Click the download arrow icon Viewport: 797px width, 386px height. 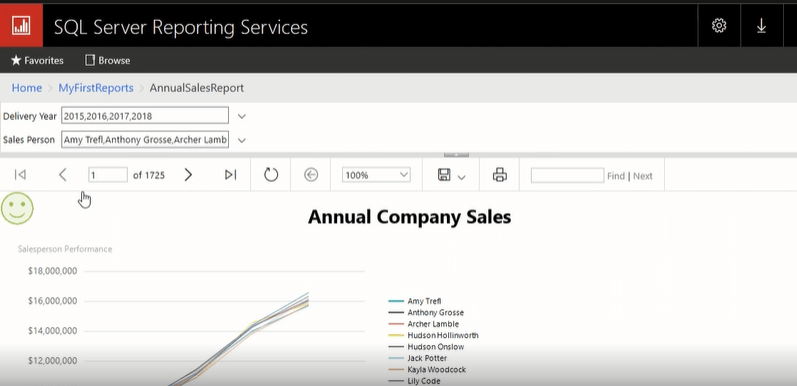(761, 26)
